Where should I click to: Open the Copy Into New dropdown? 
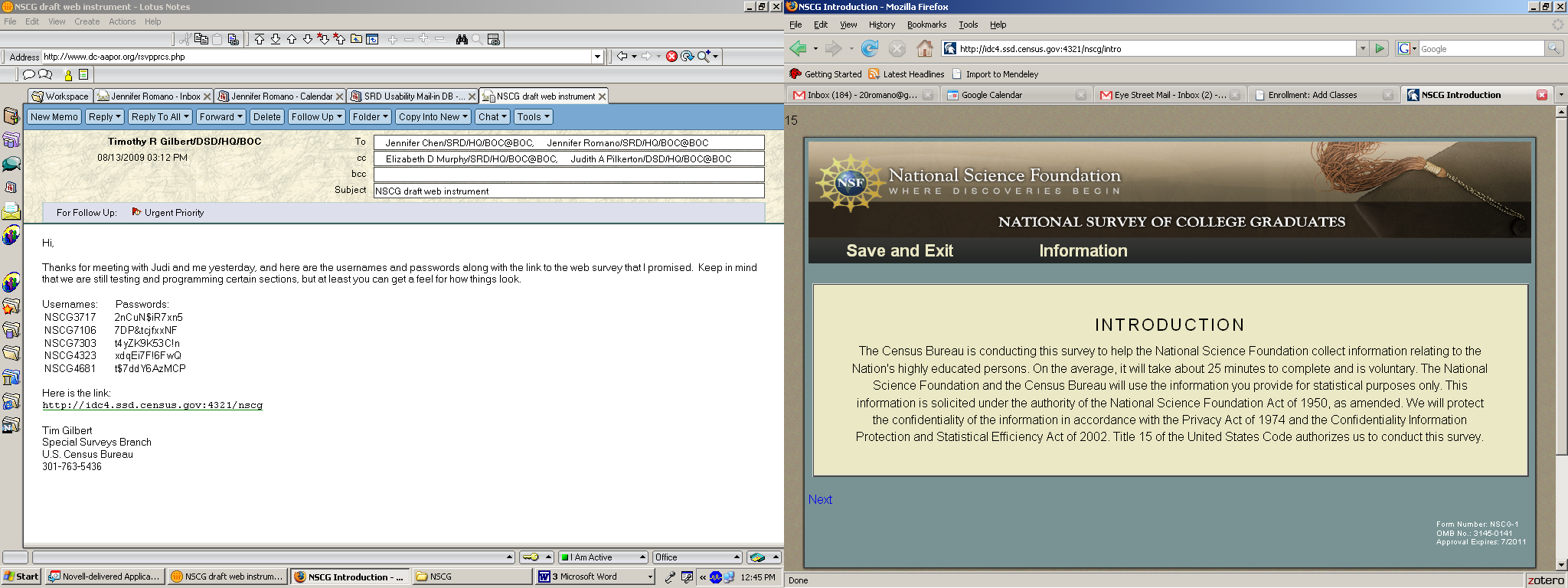(433, 117)
